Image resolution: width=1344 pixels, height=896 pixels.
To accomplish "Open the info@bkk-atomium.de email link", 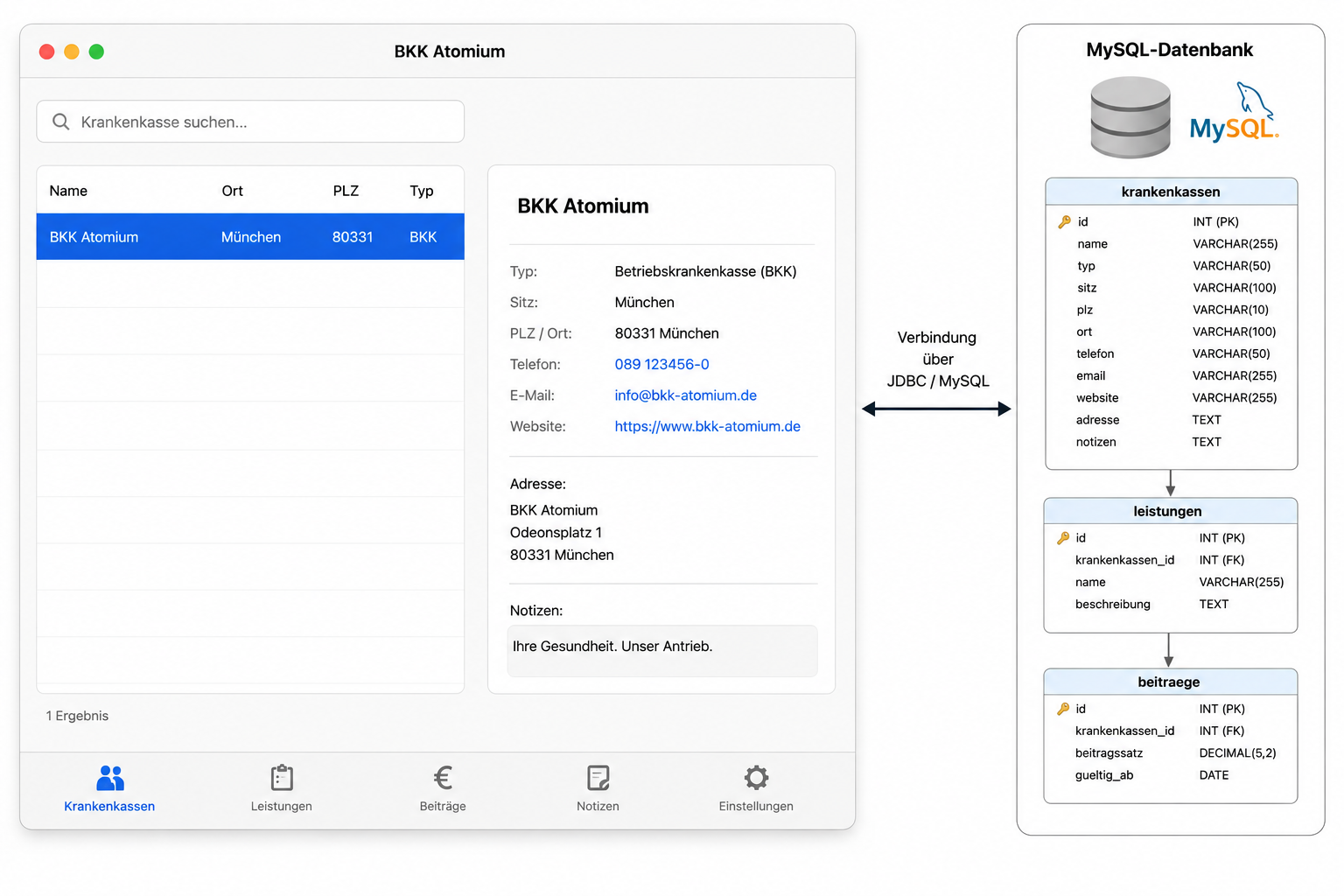I will (685, 395).
